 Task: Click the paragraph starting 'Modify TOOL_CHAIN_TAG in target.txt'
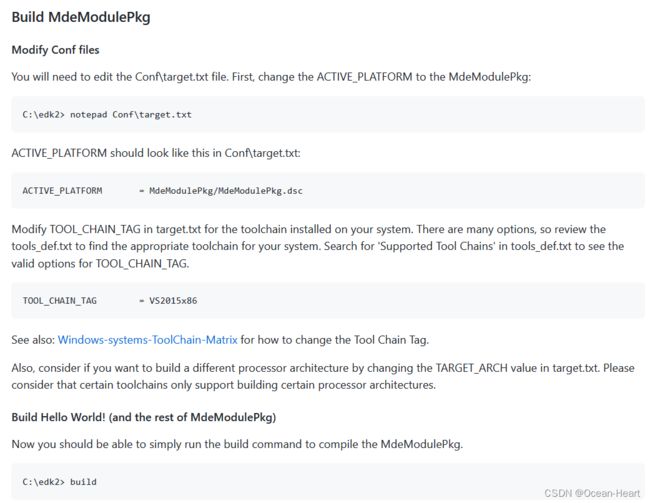pyautogui.click(x=318, y=246)
